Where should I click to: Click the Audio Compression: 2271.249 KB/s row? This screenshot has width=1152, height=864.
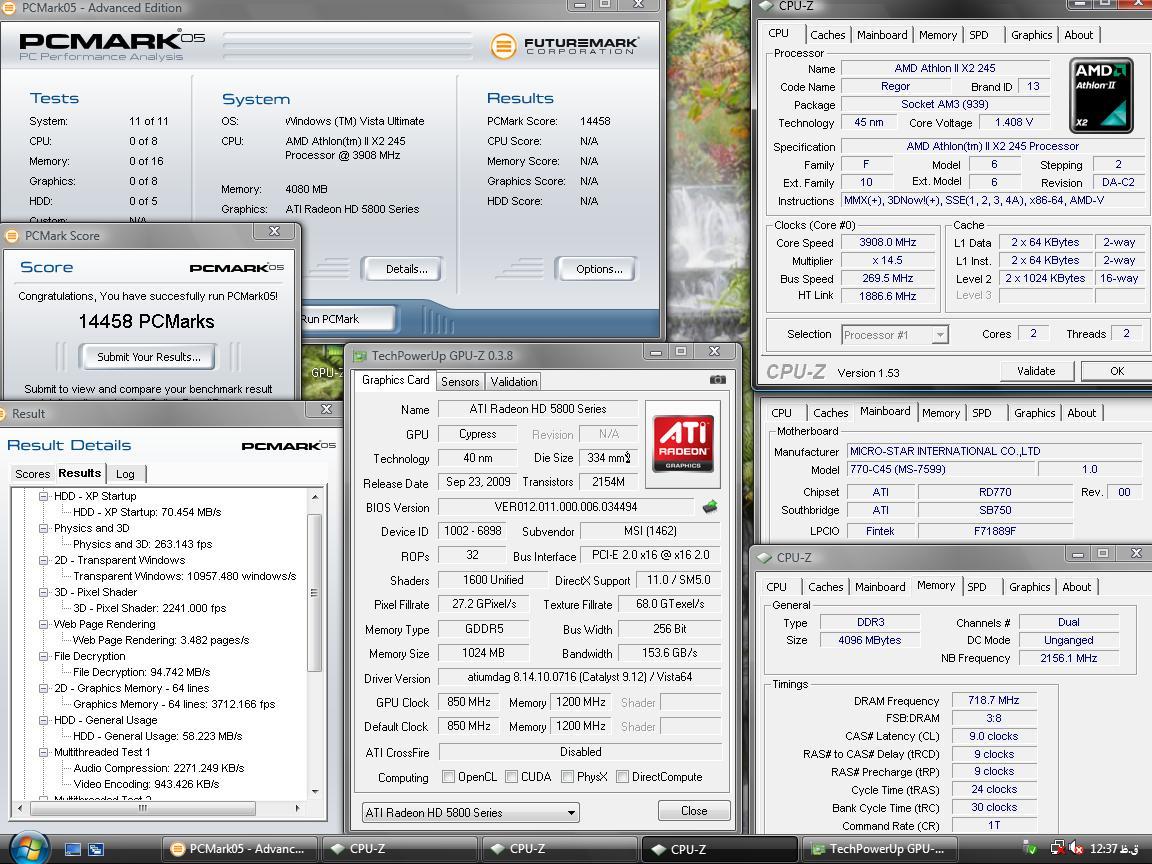159,768
